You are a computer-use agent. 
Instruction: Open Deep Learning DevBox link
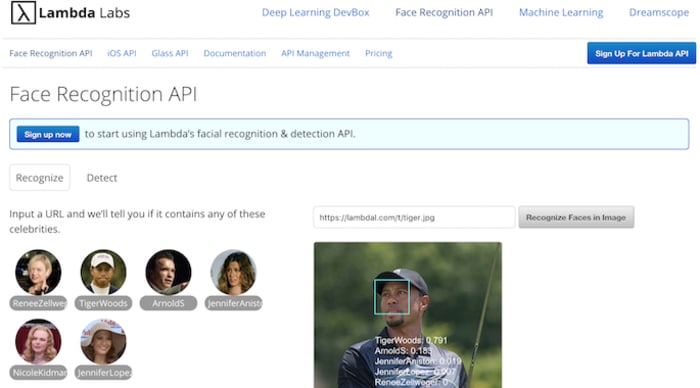coord(315,13)
